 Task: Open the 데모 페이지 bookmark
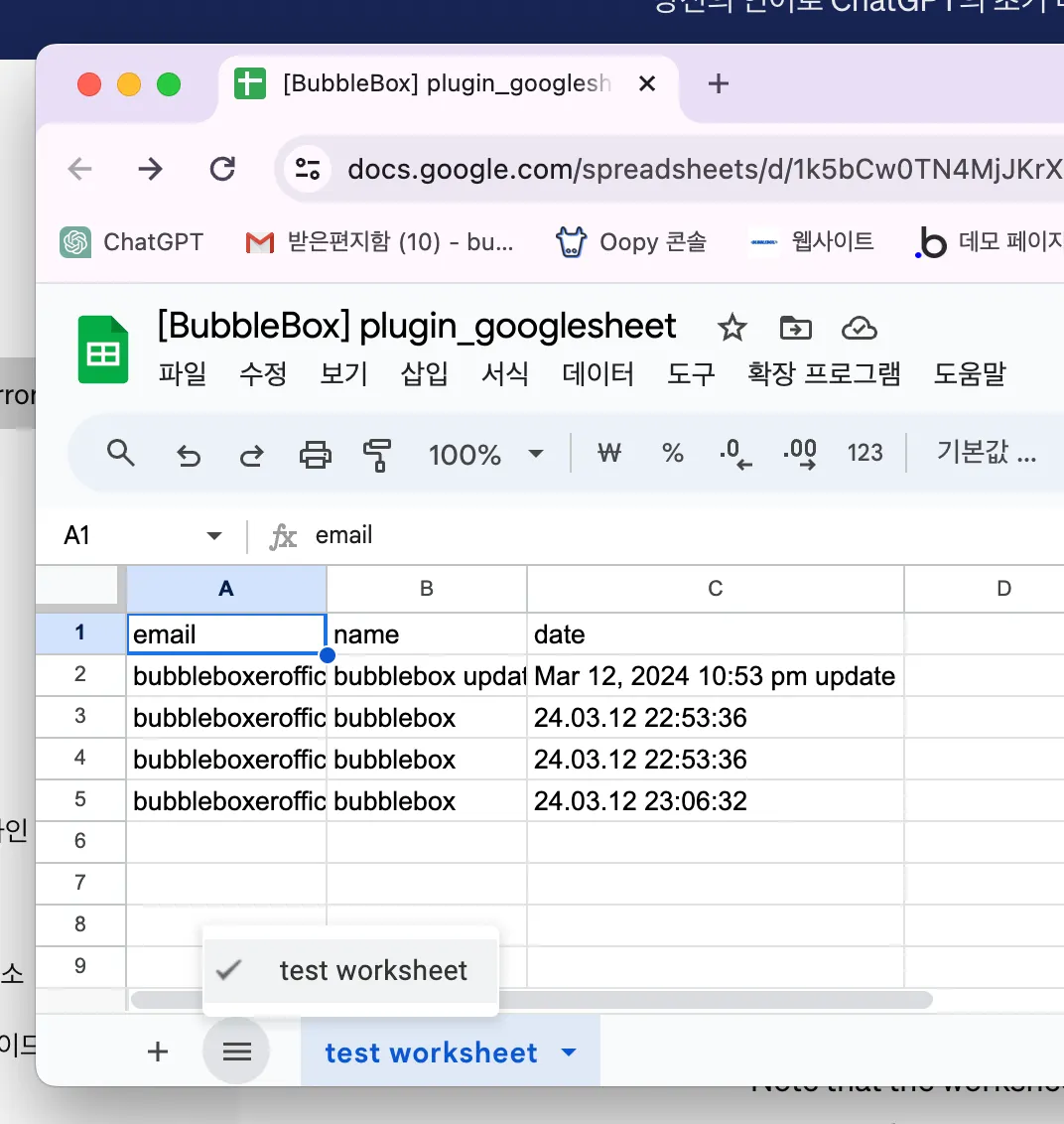click(990, 241)
